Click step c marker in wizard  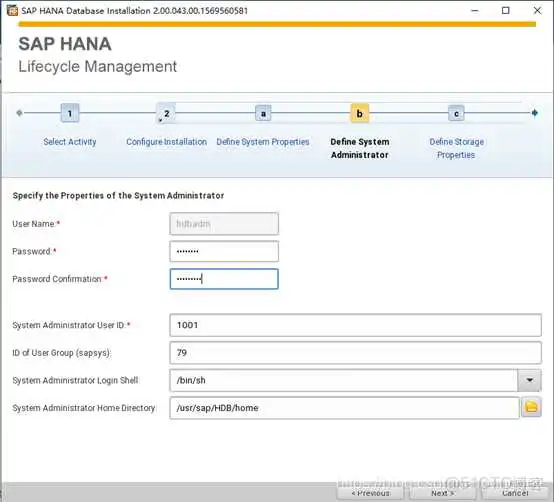456,113
